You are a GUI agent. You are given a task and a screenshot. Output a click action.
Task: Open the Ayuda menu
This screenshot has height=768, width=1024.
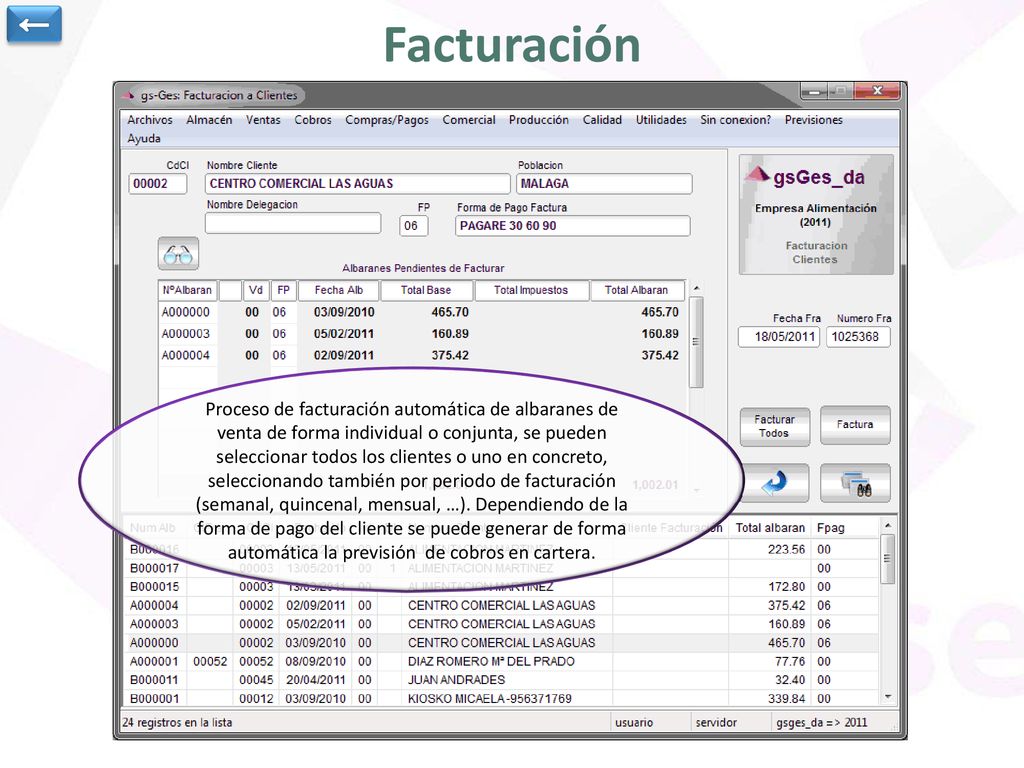[x=144, y=138]
